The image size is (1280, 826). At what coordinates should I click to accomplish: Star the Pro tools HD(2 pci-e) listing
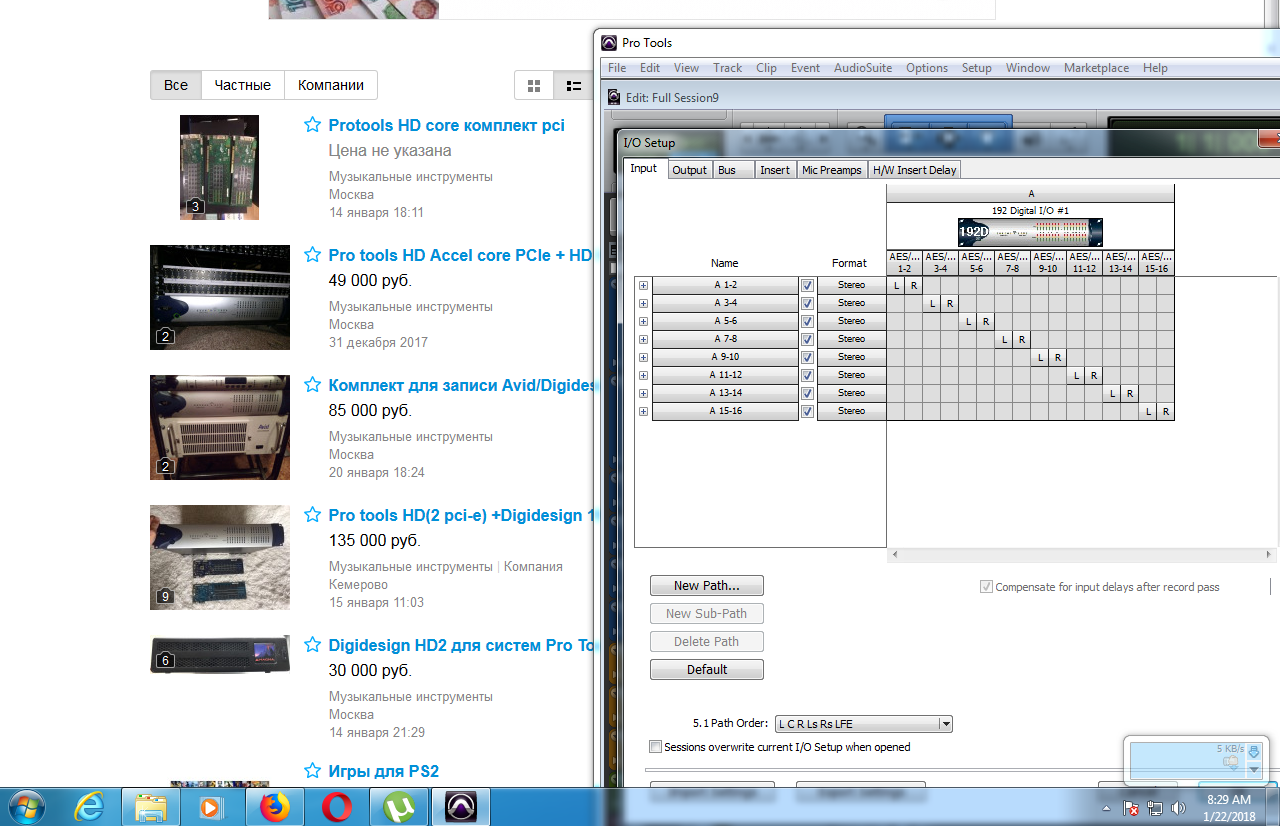point(312,515)
